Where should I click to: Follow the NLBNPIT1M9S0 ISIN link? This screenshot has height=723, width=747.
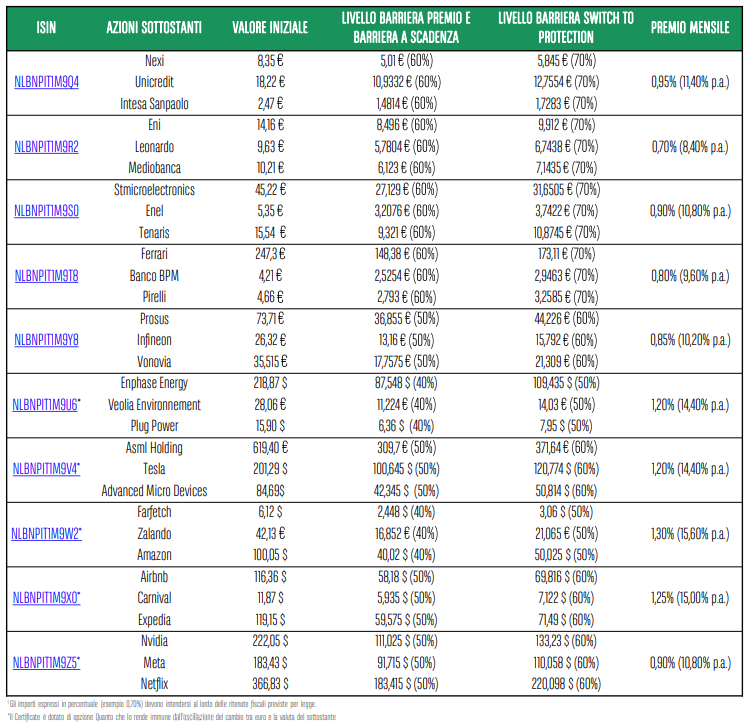(x=46, y=211)
